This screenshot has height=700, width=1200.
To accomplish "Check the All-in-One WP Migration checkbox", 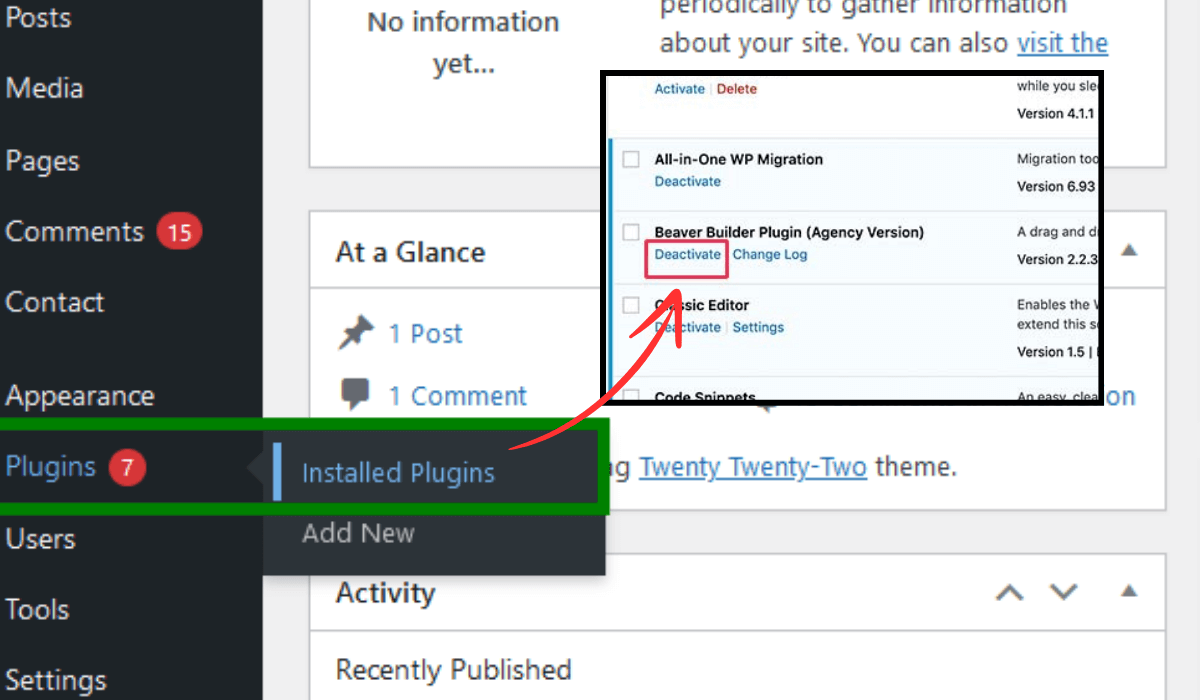I will click(631, 158).
